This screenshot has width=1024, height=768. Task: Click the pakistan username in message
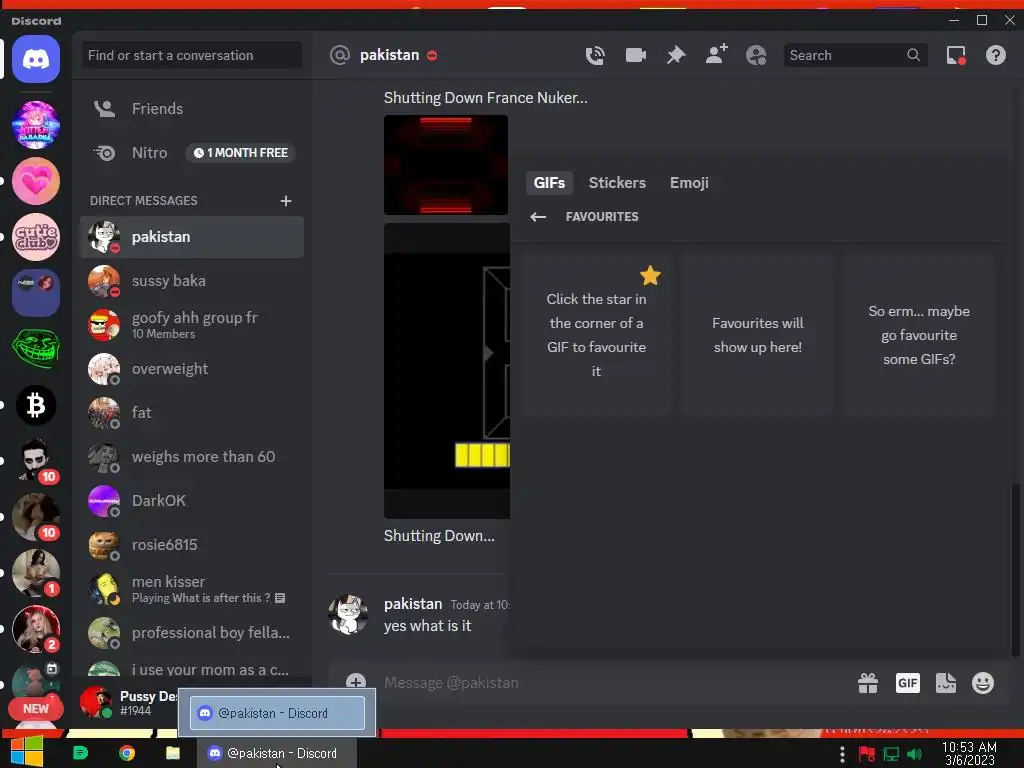413,604
